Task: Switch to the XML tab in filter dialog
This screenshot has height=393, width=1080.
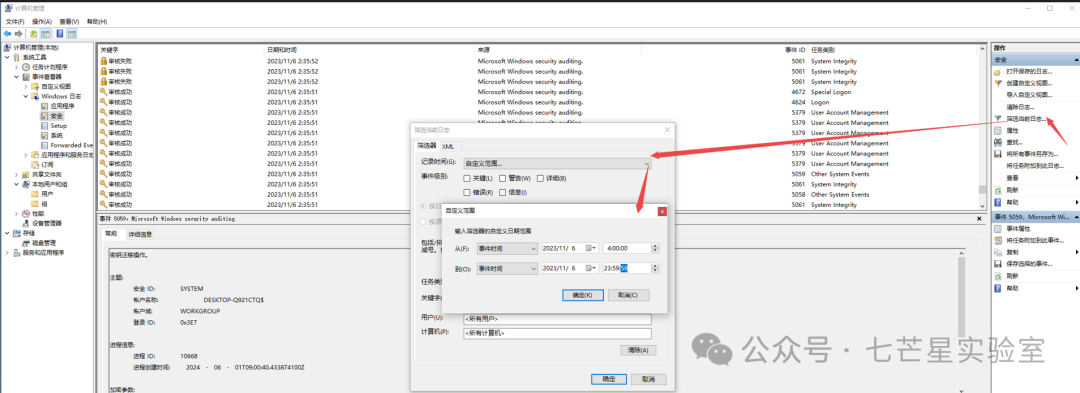Action: click(x=448, y=147)
